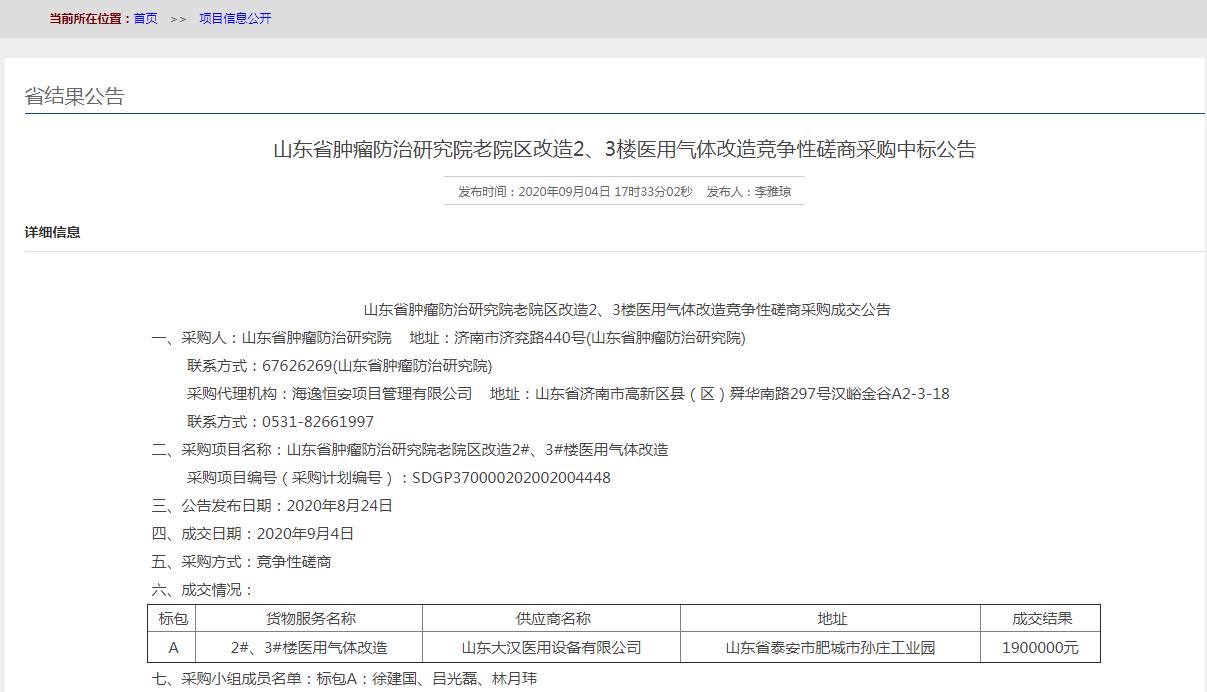Select the 成交结果 table header

[x=1041, y=619]
